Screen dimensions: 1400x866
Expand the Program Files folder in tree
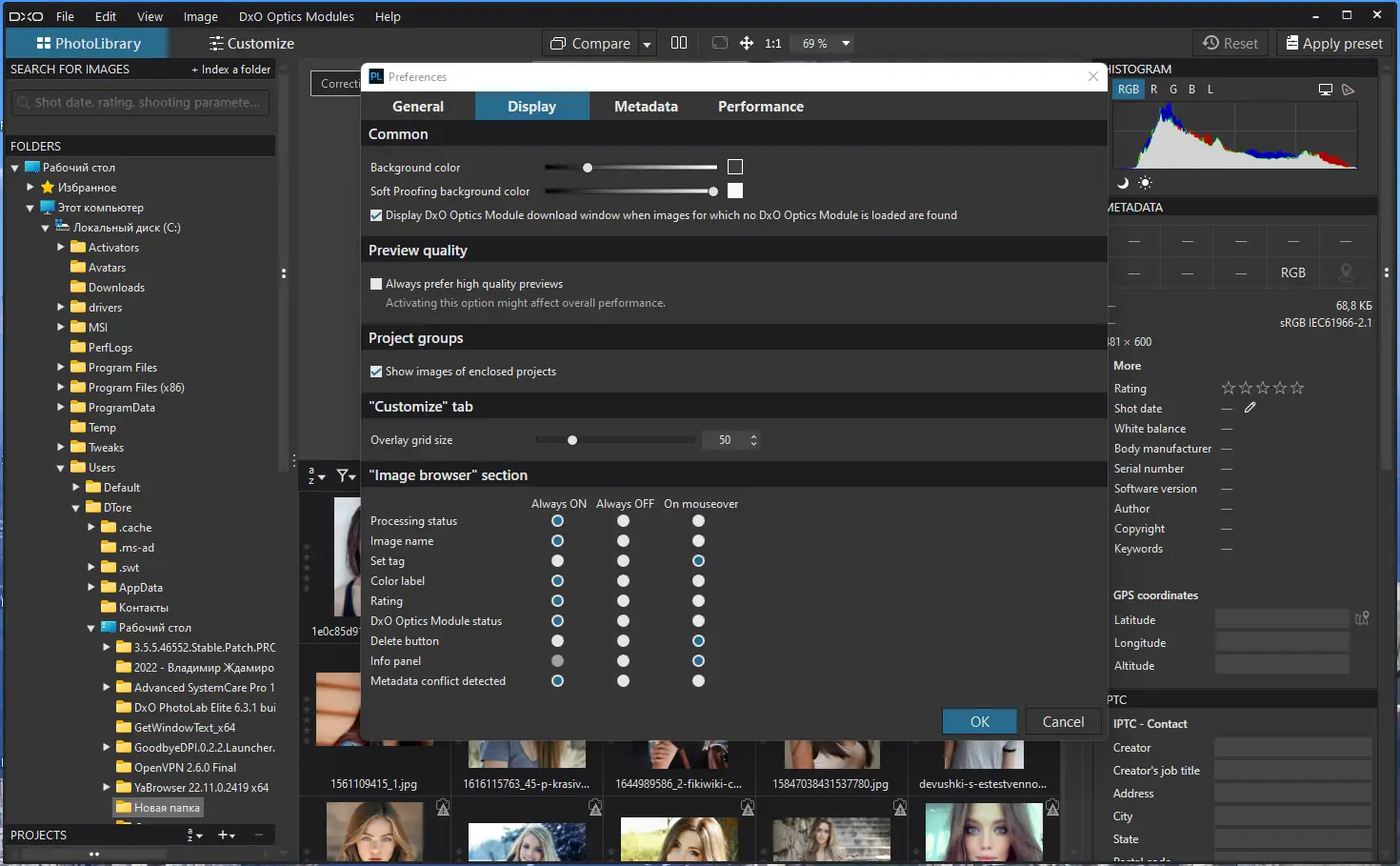(61, 368)
